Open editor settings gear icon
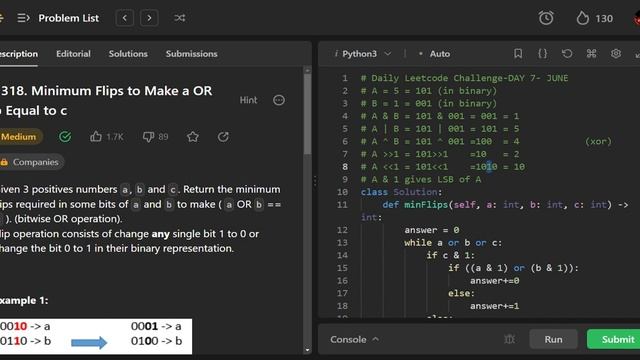 [616, 53]
